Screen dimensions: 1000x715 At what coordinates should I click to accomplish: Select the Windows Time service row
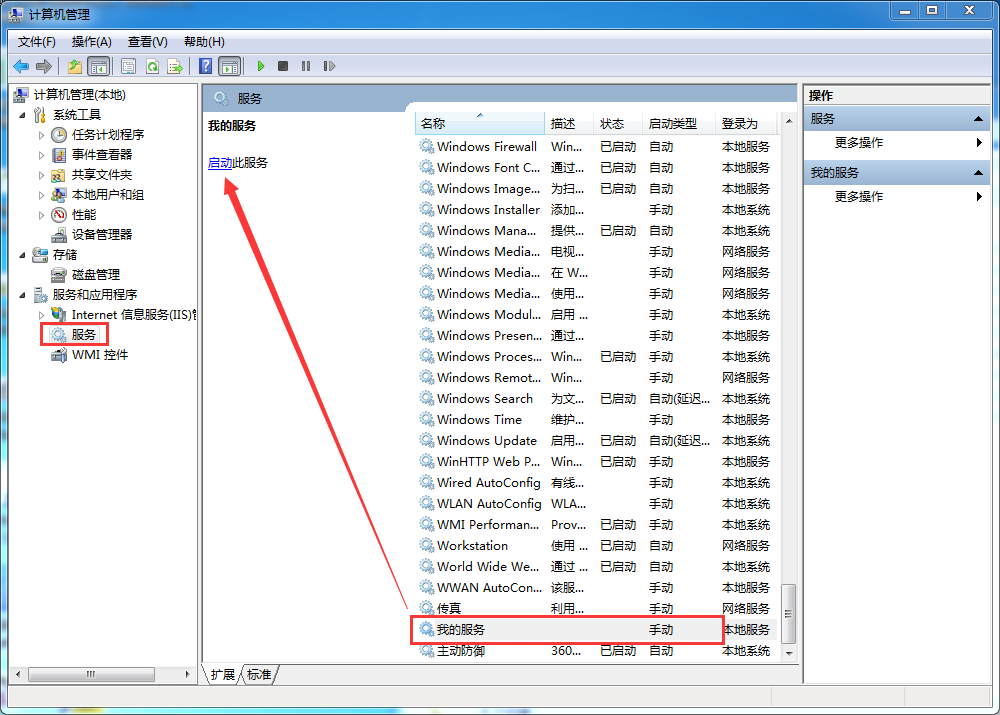click(x=596, y=420)
